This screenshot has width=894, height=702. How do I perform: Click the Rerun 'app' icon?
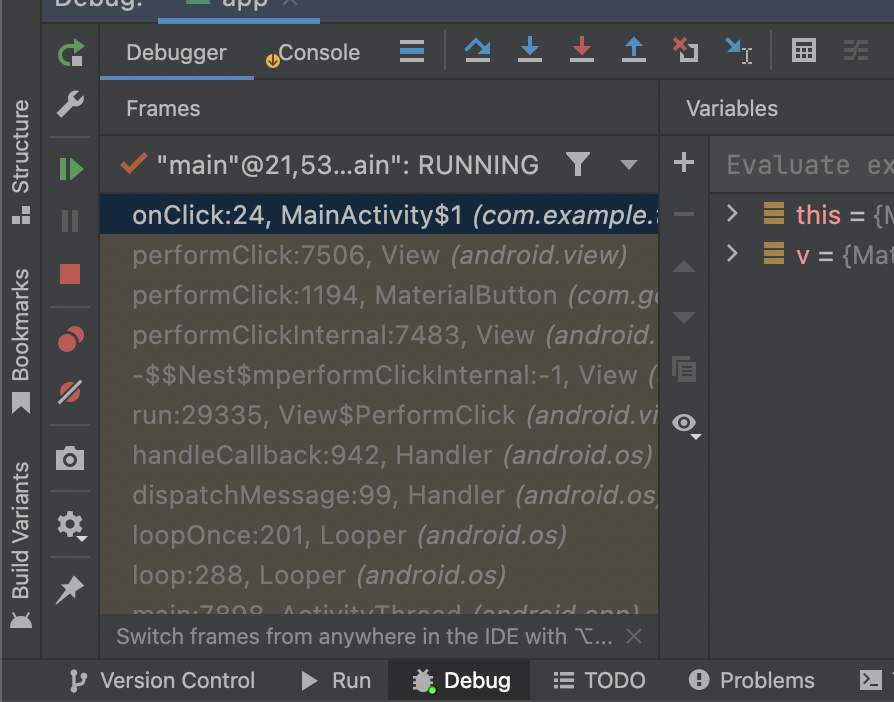click(71, 53)
